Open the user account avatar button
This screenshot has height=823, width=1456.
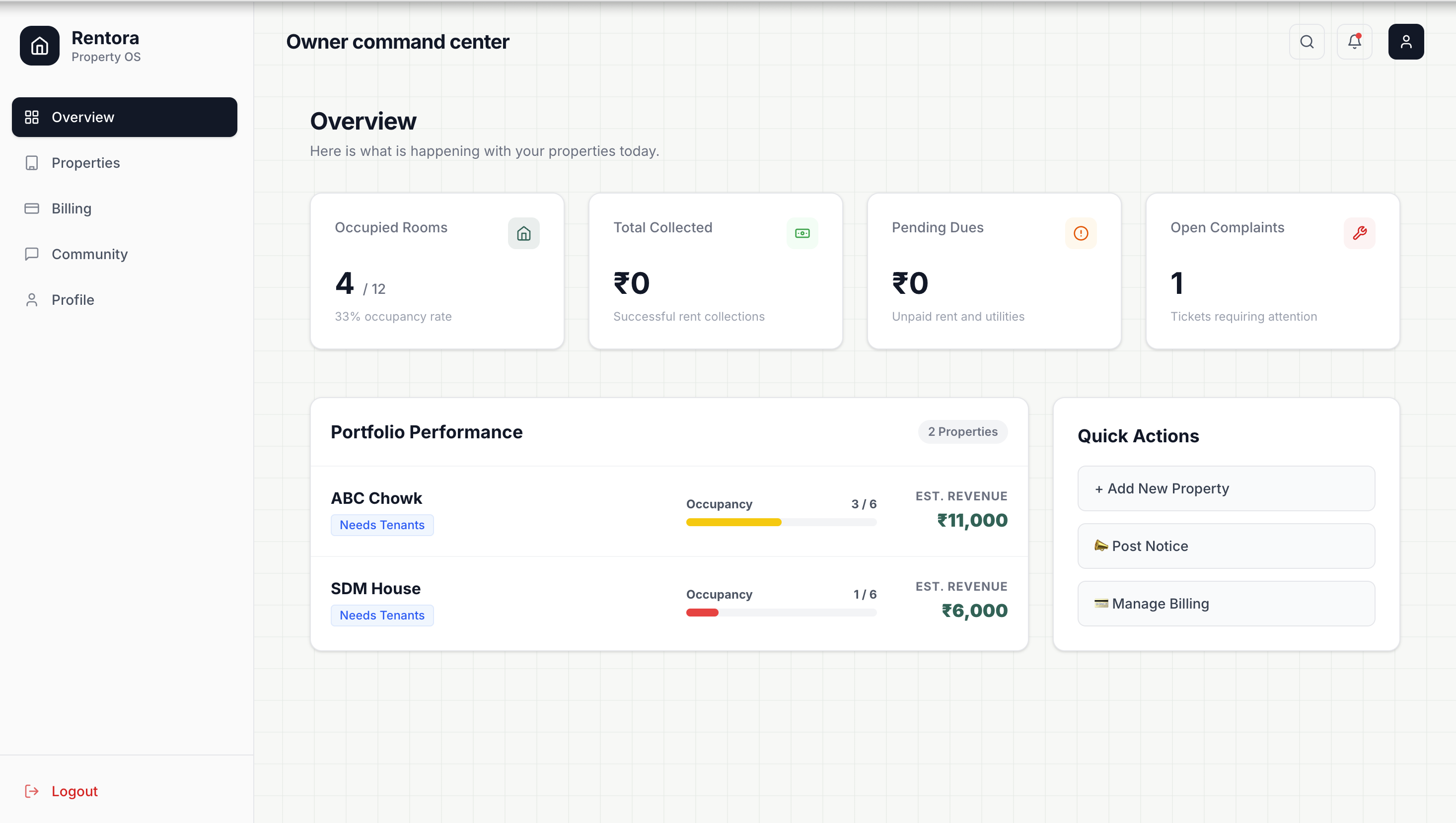(x=1406, y=42)
